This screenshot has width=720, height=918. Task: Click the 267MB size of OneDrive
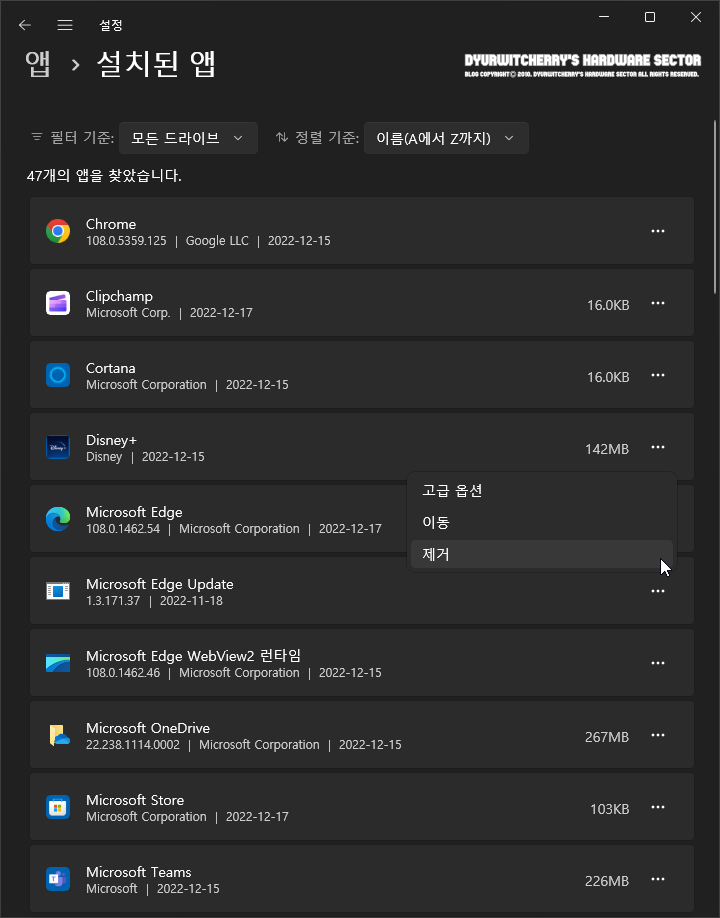click(607, 737)
